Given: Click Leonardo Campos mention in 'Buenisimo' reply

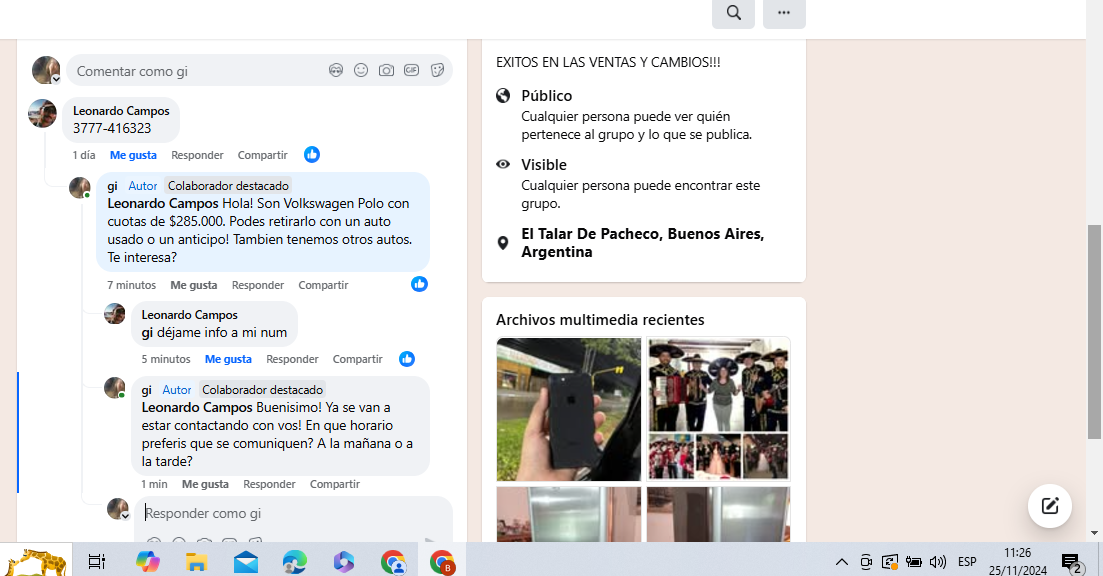Looking at the screenshot, I should point(197,407).
